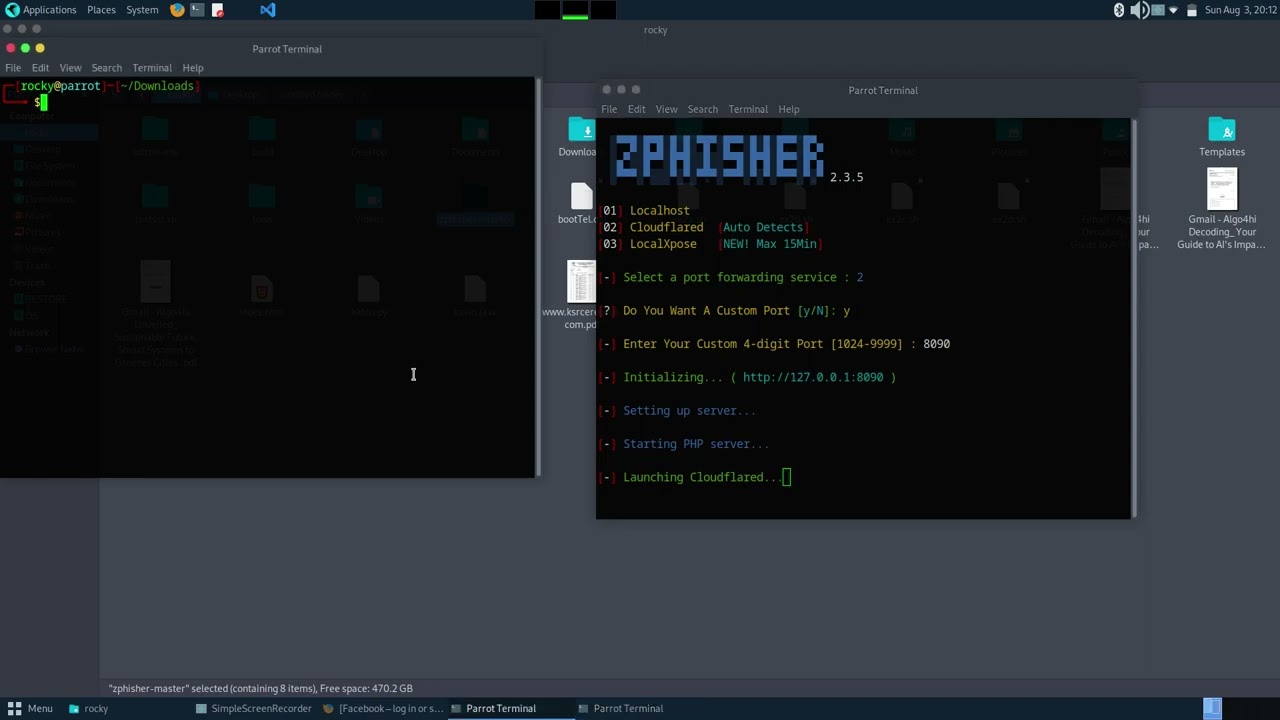Open Help menu in left terminal
Image resolution: width=1280 pixels, height=720 pixels.
(193, 68)
